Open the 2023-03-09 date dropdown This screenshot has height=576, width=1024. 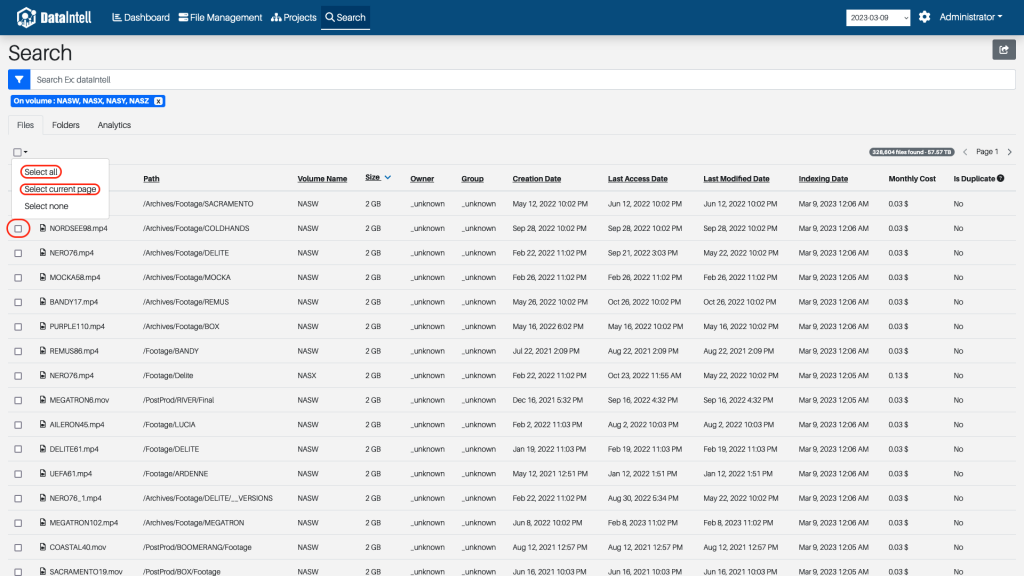pyautogui.click(x=878, y=18)
